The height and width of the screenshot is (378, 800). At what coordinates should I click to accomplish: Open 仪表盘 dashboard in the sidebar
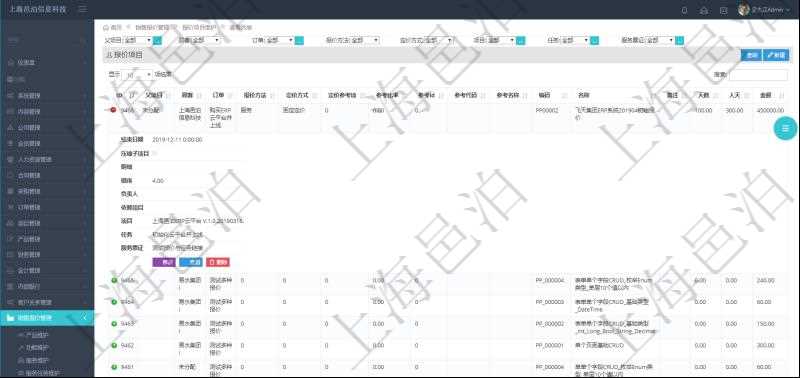(47, 63)
